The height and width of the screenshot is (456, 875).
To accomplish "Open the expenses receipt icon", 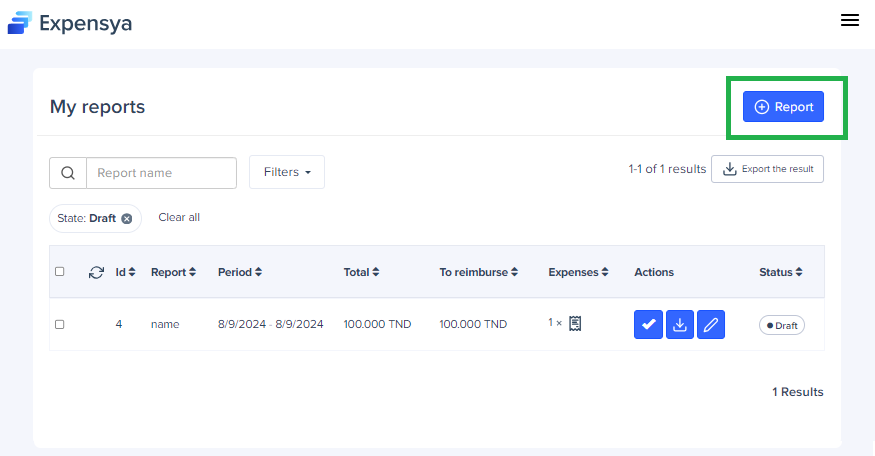I will (575, 323).
